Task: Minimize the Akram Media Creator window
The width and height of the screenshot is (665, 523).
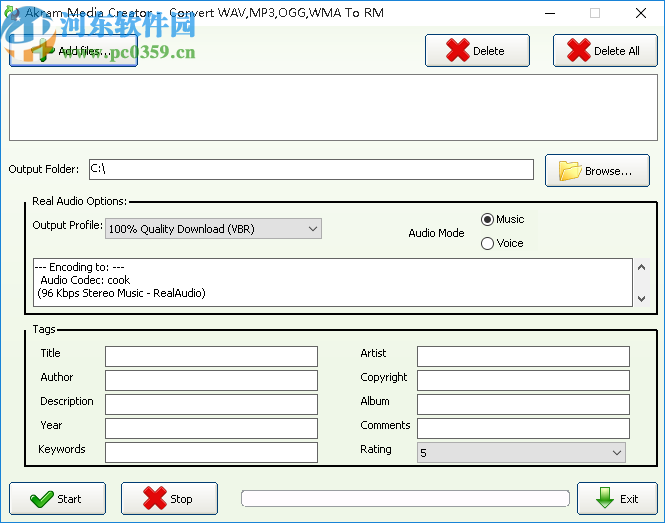Action: [x=550, y=13]
